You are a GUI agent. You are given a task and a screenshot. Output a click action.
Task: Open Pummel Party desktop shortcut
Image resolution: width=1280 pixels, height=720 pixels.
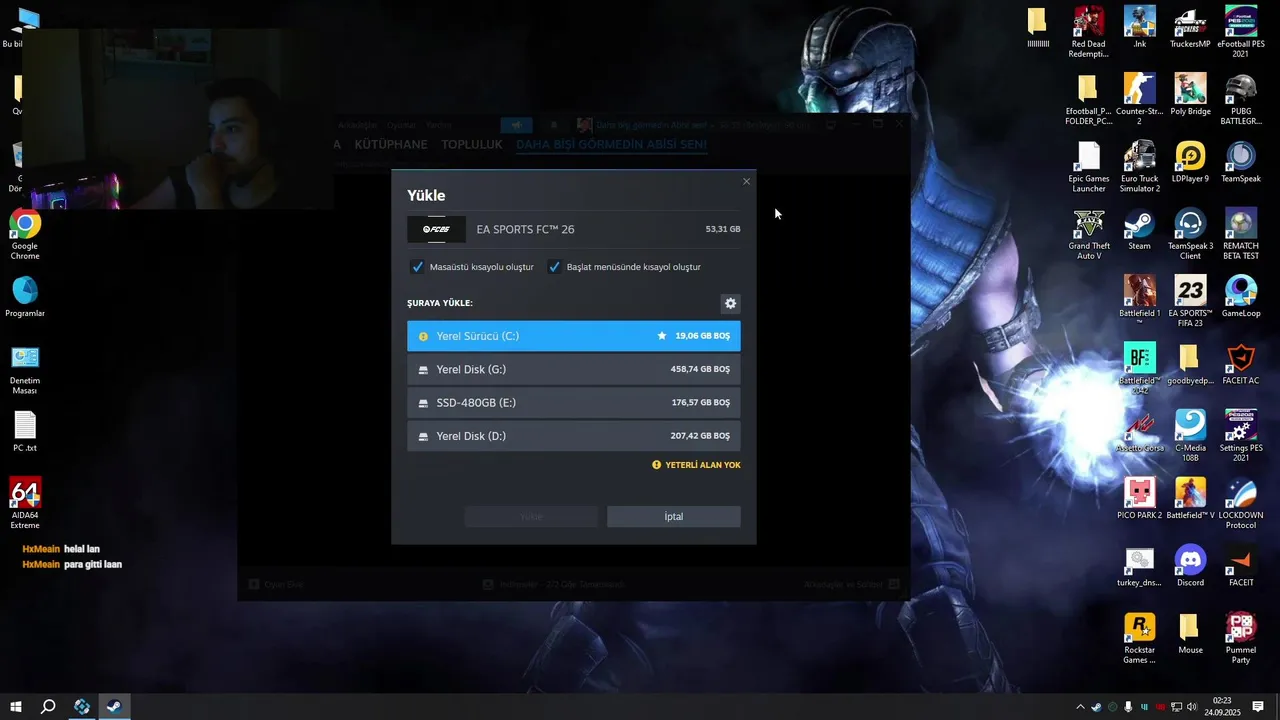(x=1241, y=637)
